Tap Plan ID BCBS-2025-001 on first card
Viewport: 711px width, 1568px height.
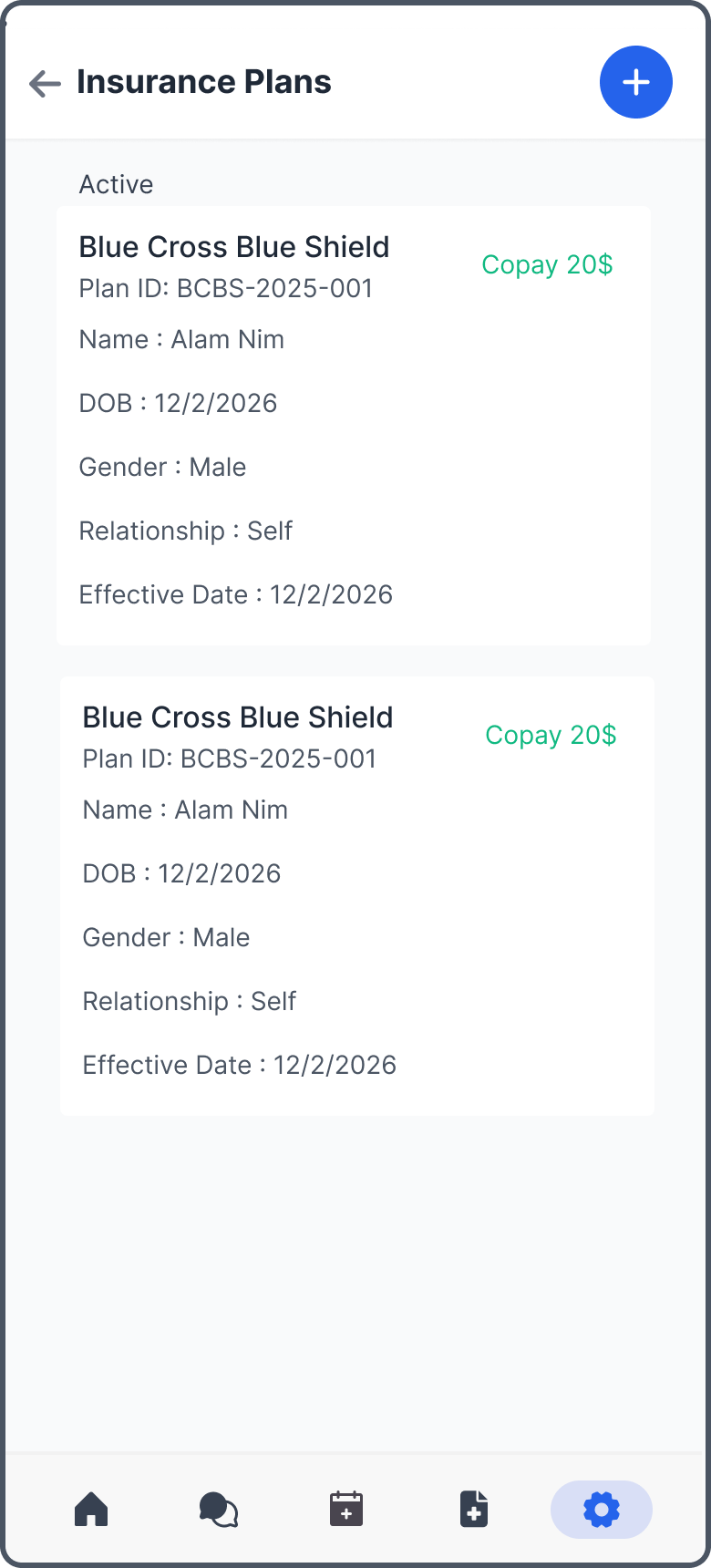[226, 288]
